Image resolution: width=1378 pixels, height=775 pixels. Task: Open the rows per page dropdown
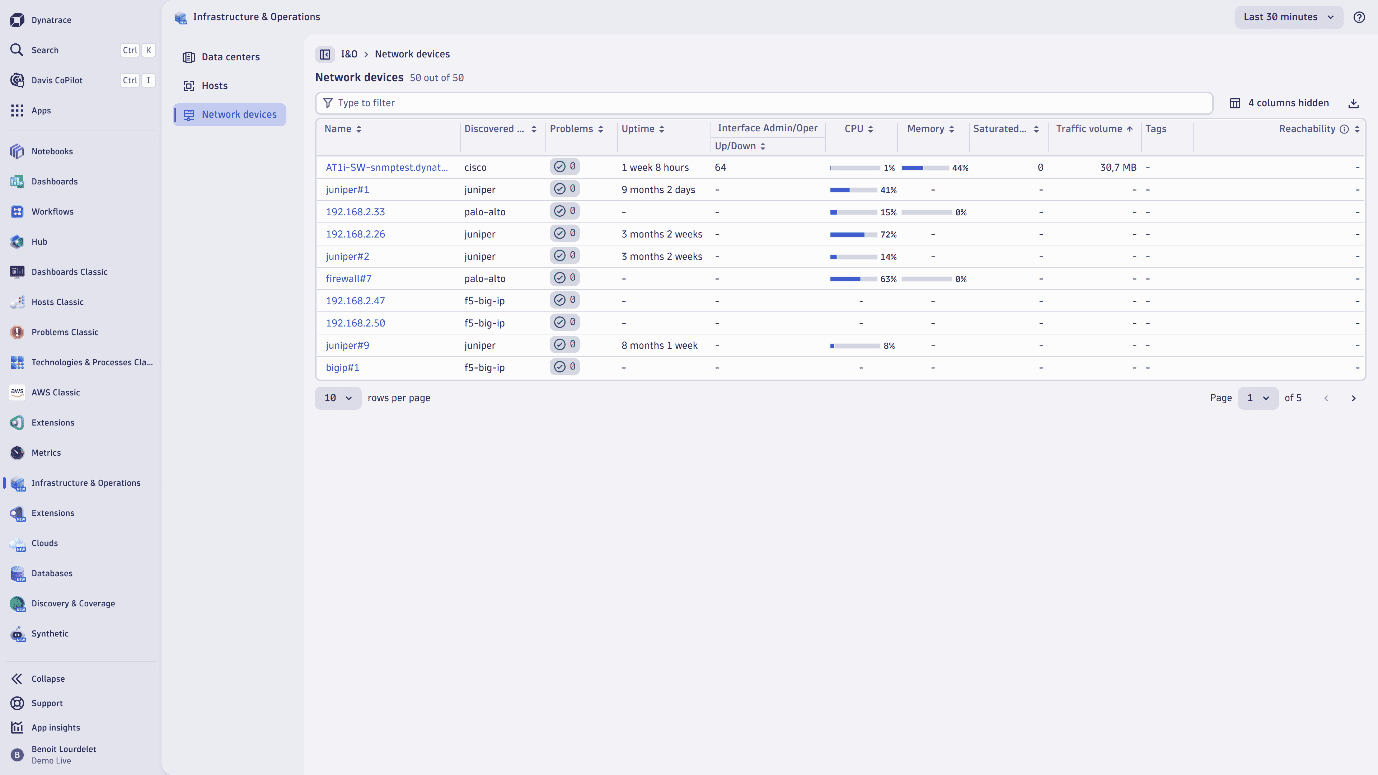coord(338,398)
